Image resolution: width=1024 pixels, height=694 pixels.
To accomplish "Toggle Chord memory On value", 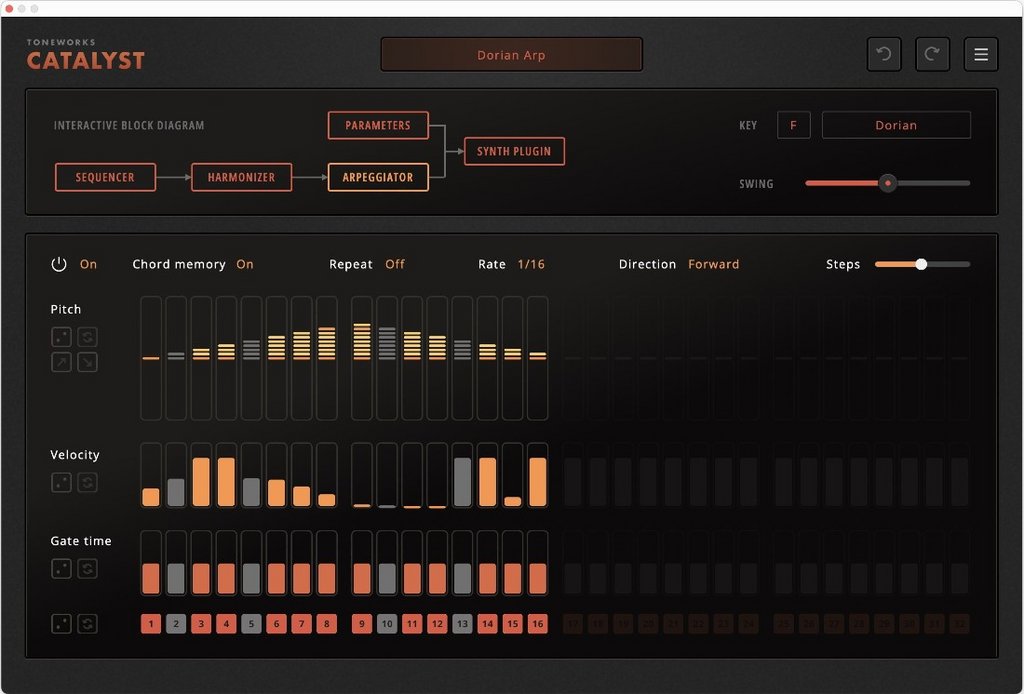I will [x=245, y=264].
